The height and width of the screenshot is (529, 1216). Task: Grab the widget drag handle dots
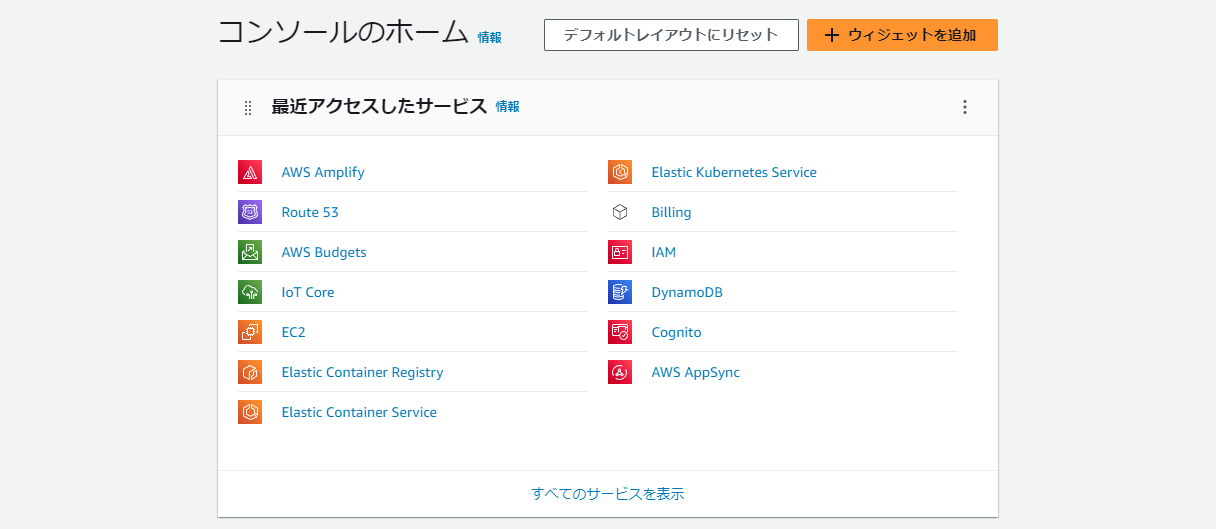point(248,107)
